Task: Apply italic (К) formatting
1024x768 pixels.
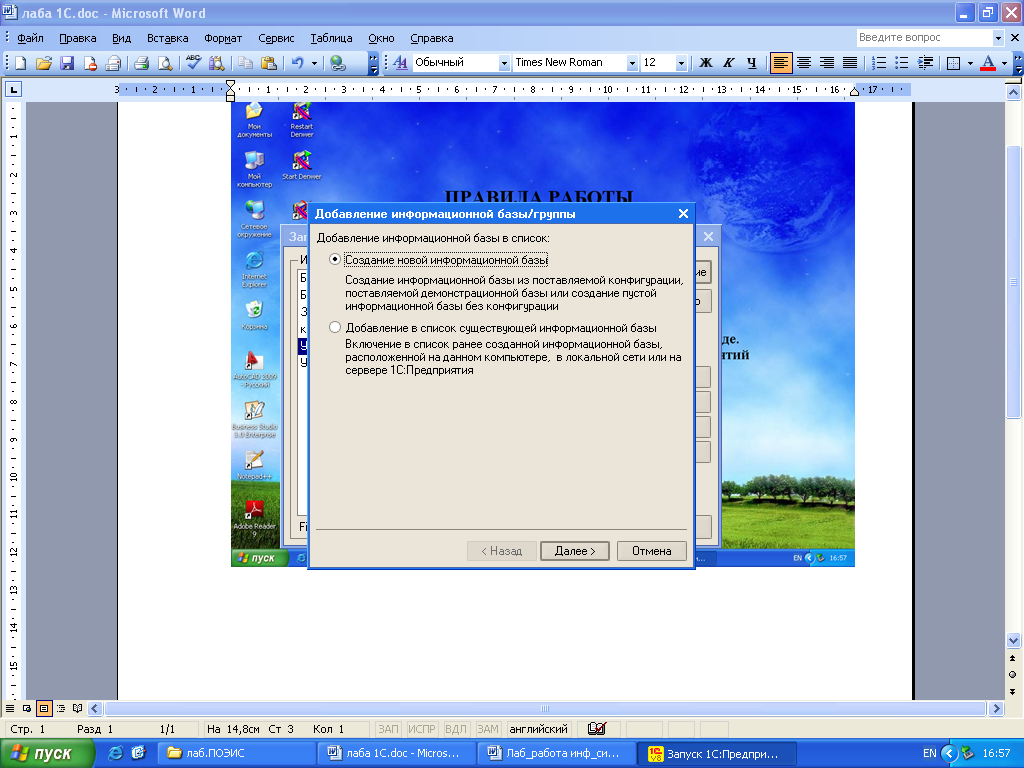Action: point(728,63)
